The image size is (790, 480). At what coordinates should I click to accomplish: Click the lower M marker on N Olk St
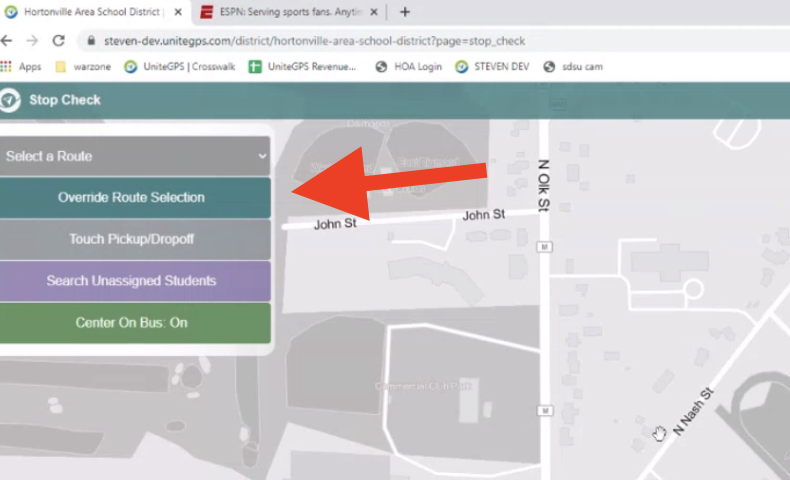point(545,410)
